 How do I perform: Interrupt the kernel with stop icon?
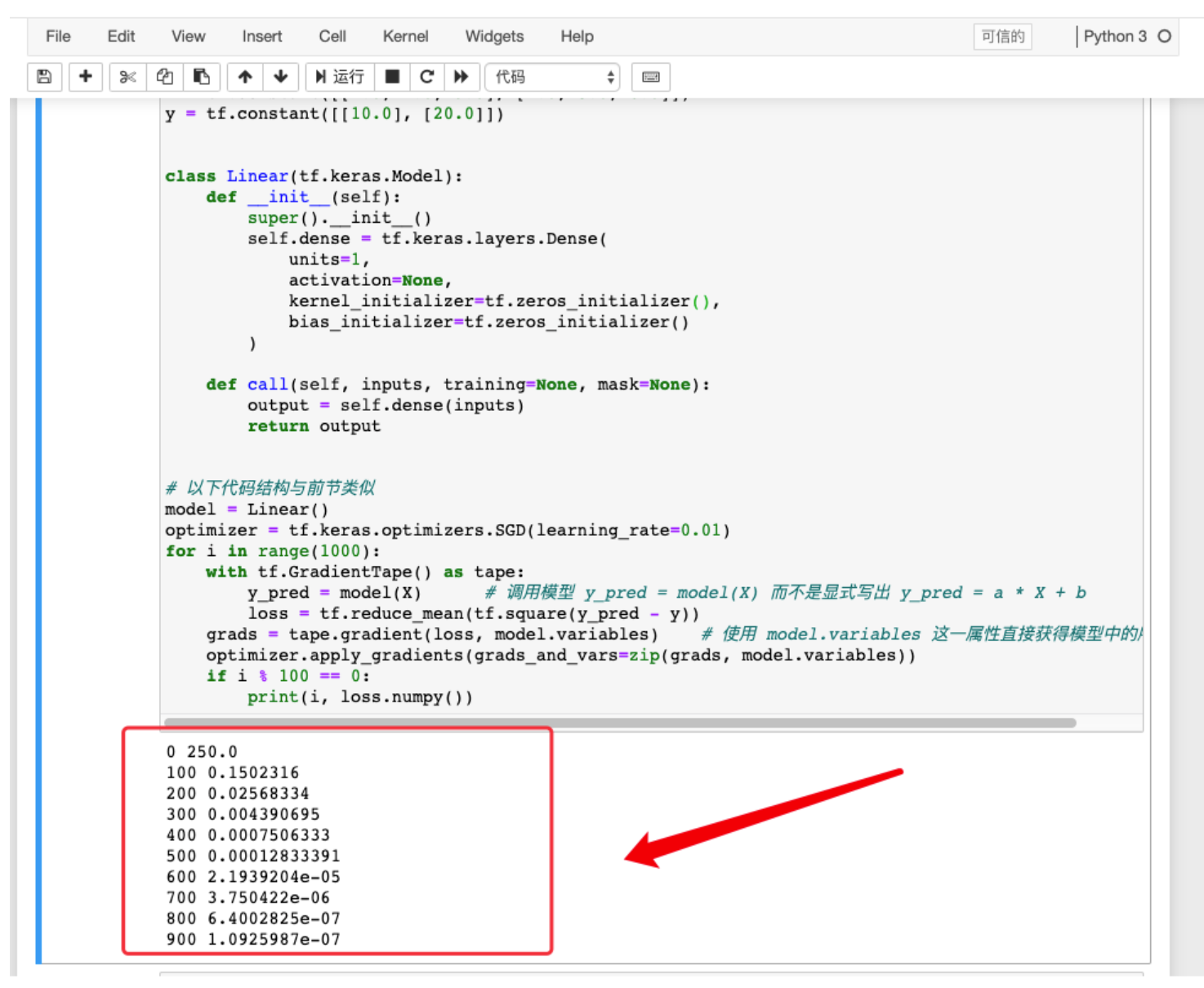[392, 77]
